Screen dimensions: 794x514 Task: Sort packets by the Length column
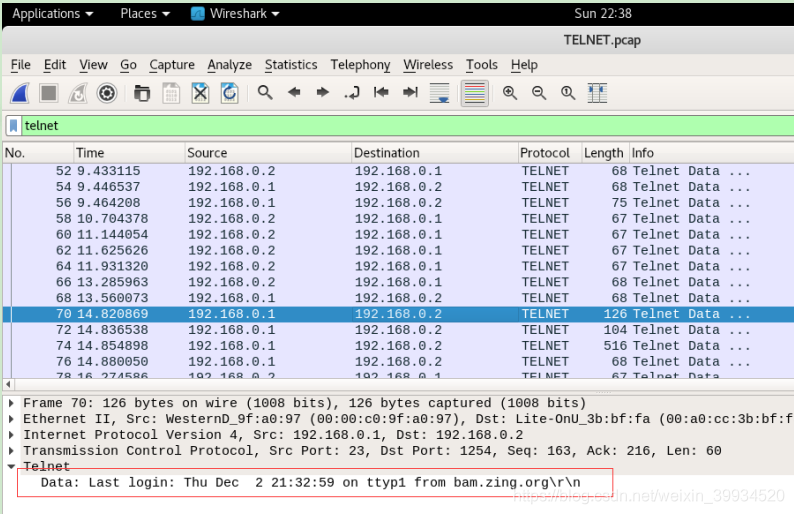click(x=605, y=153)
